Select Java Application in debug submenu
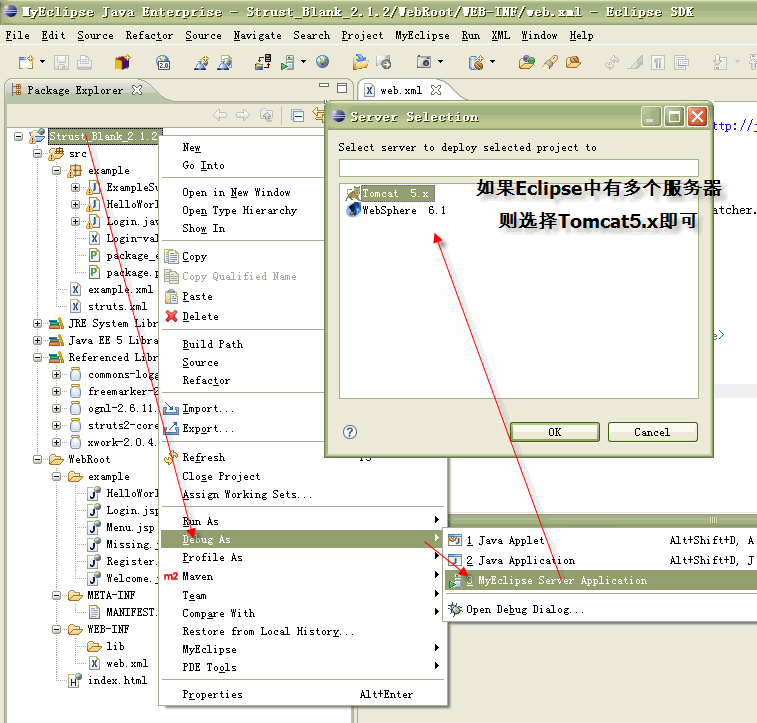The height and width of the screenshot is (723, 757). [x=601, y=560]
